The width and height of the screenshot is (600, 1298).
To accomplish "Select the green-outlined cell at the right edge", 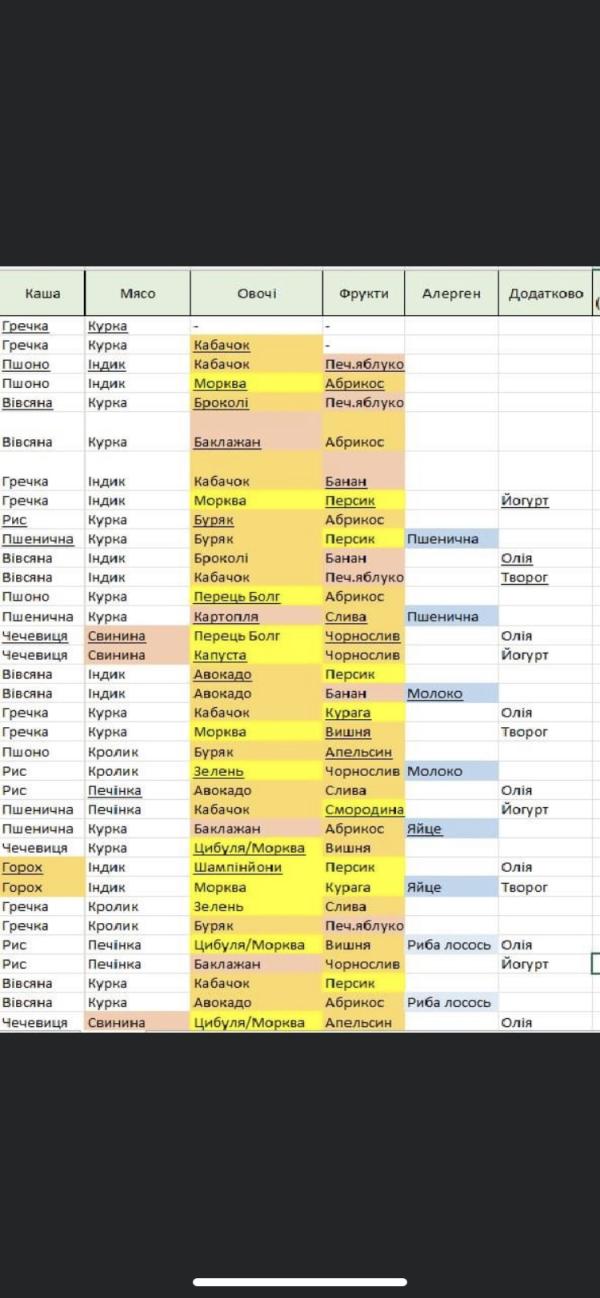I will [x=596, y=964].
